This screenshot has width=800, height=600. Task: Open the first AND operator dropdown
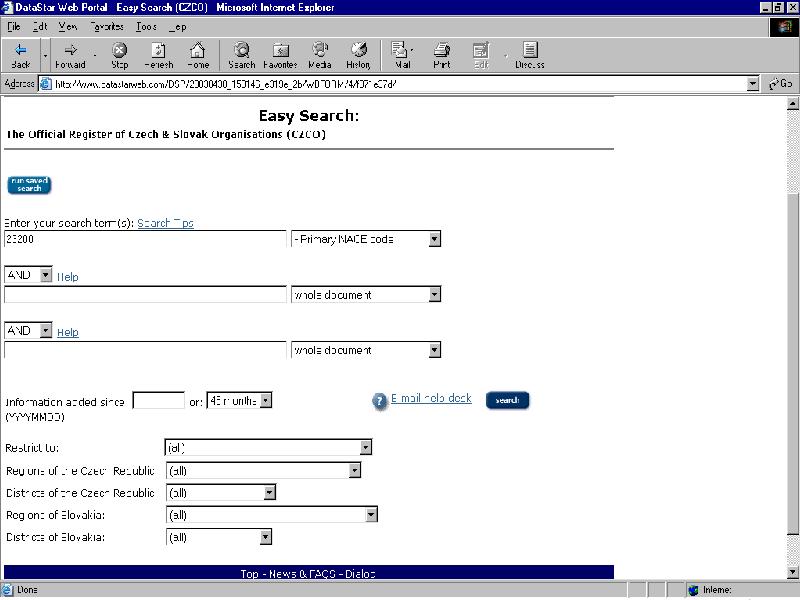click(x=45, y=275)
